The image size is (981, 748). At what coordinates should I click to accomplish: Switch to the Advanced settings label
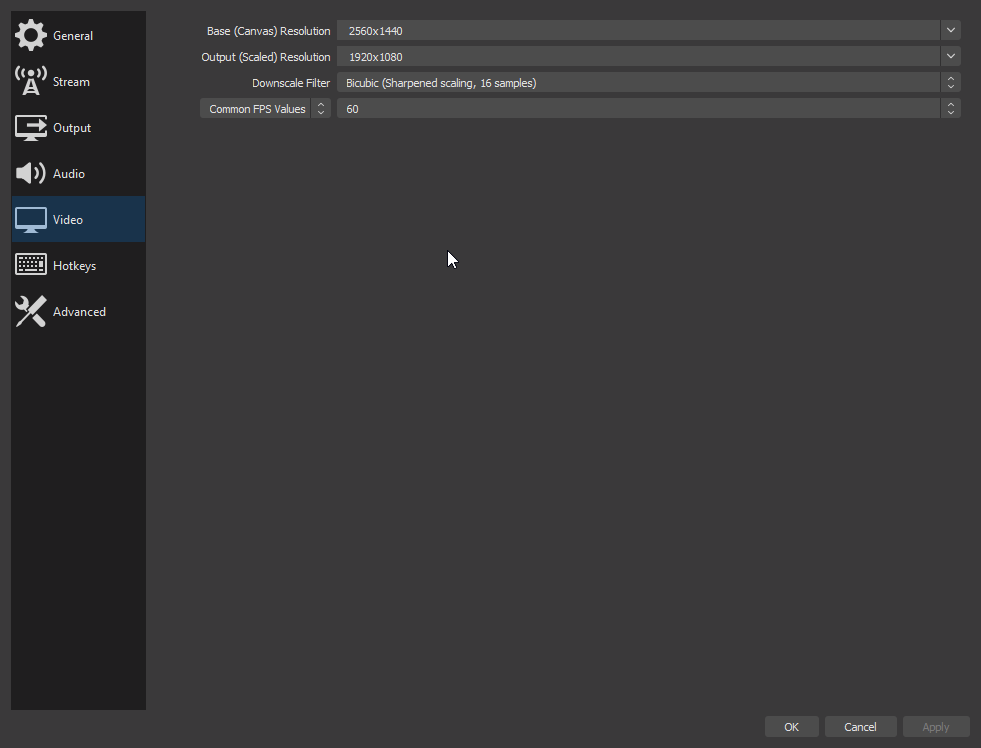79,312
